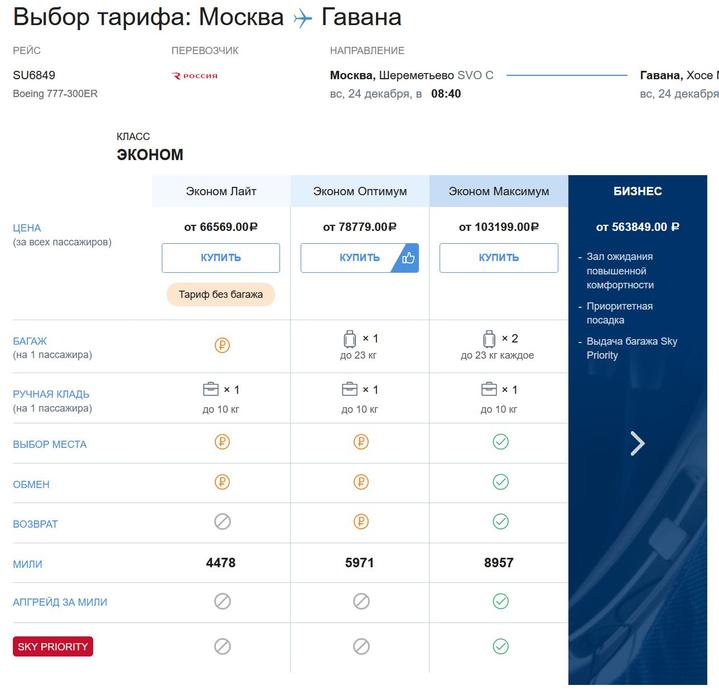Click the ОБМЕН ruble icon under Эконом Оптимум
Screen dimensions: 719x700
361,482
